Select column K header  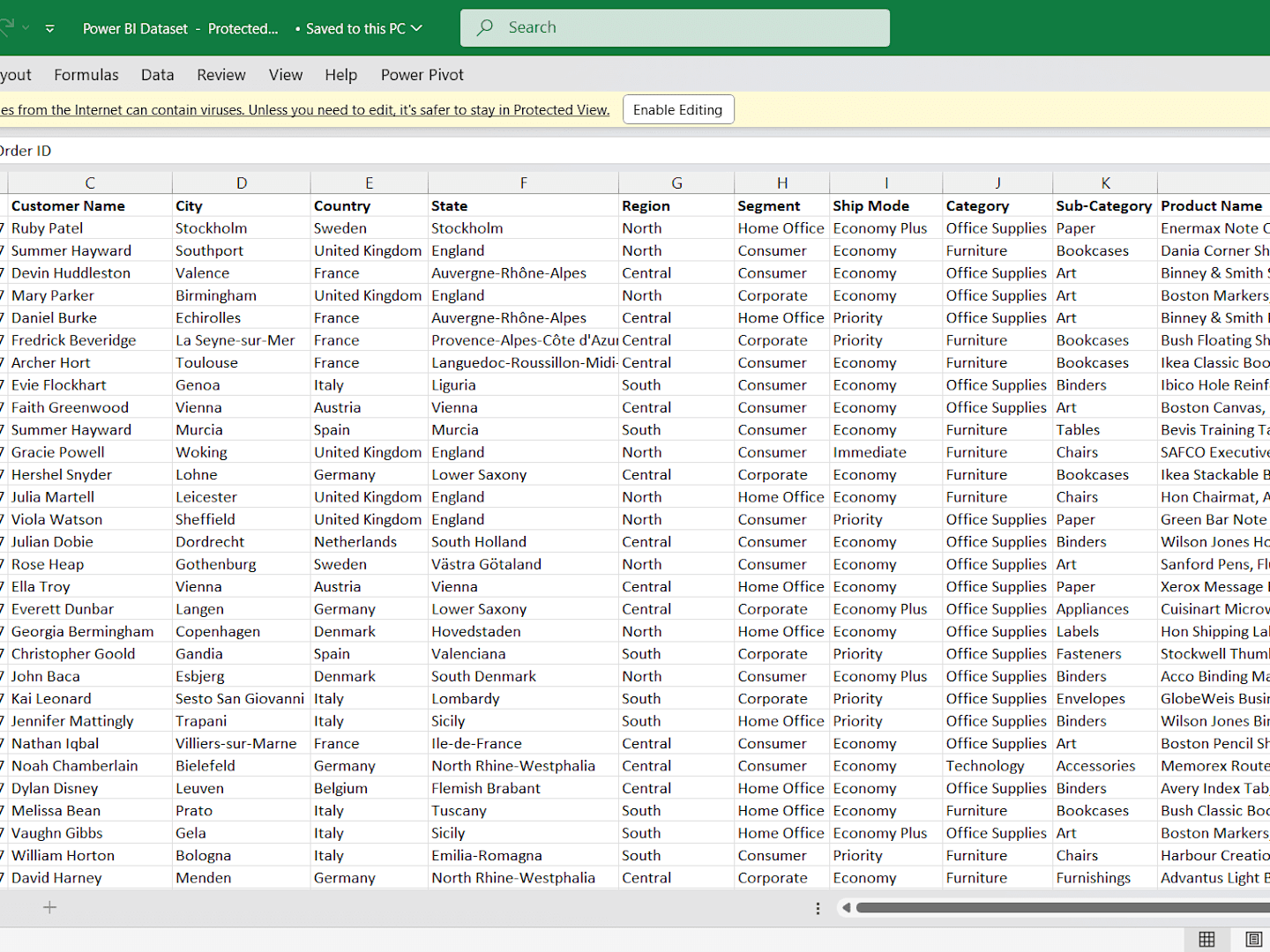point(1105,183)
